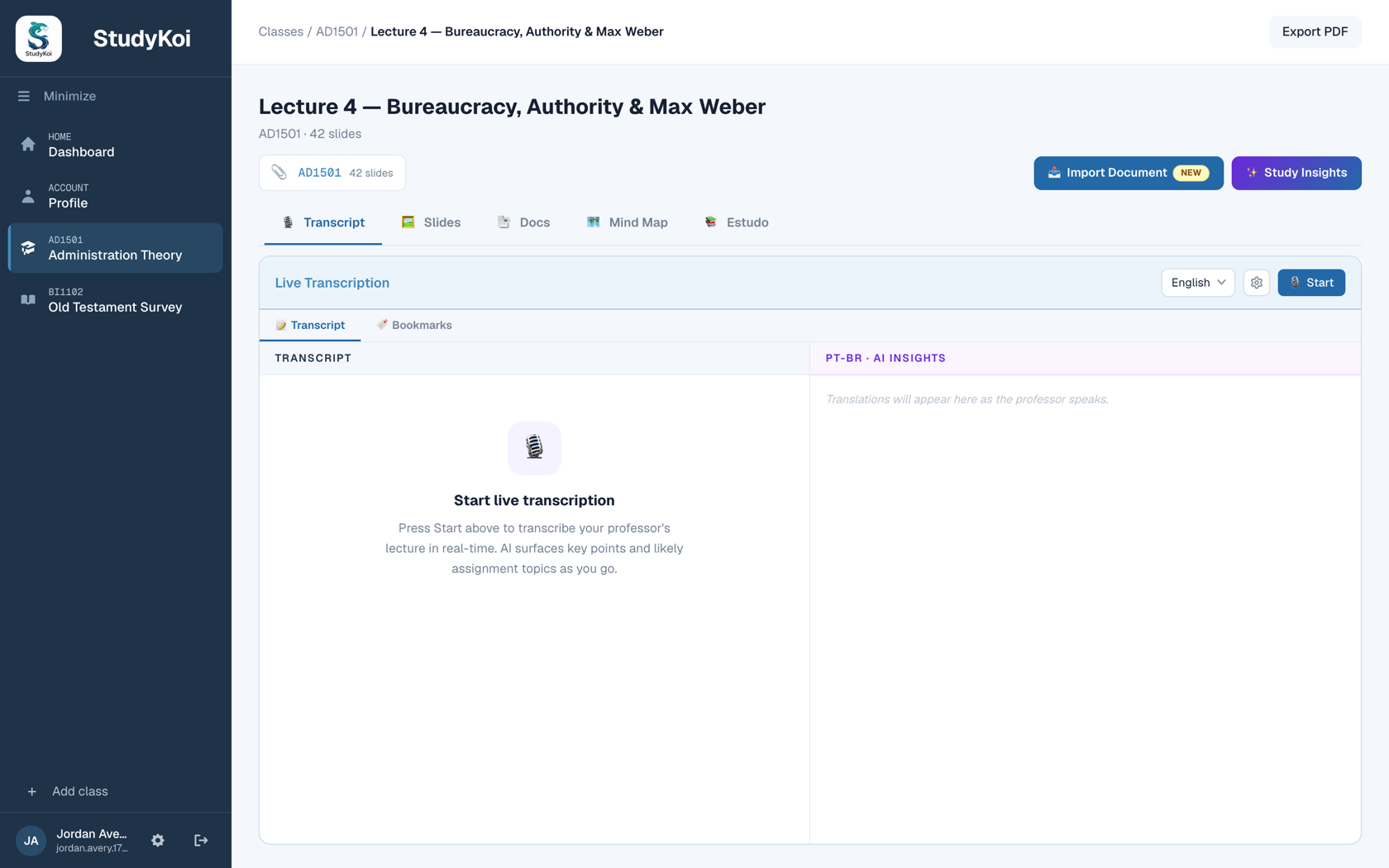Click the Import Document button
This screenshot has height=868, width=1389.
(x=1128, y=173)
